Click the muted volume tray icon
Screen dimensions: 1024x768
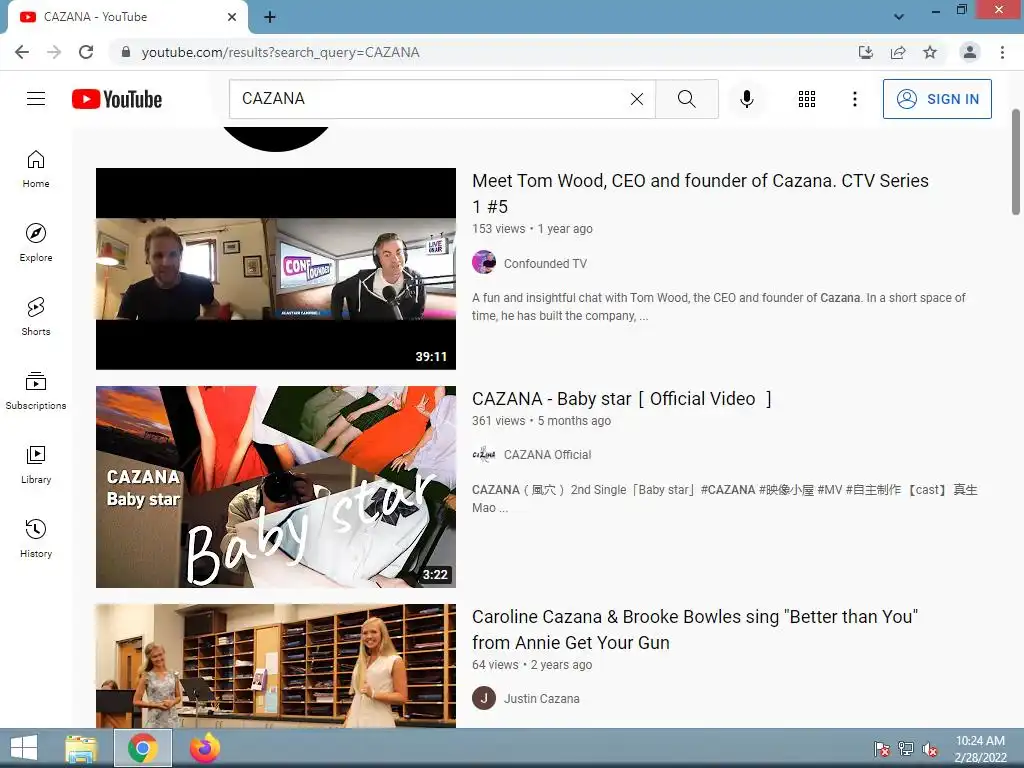[x=930, y=750]
